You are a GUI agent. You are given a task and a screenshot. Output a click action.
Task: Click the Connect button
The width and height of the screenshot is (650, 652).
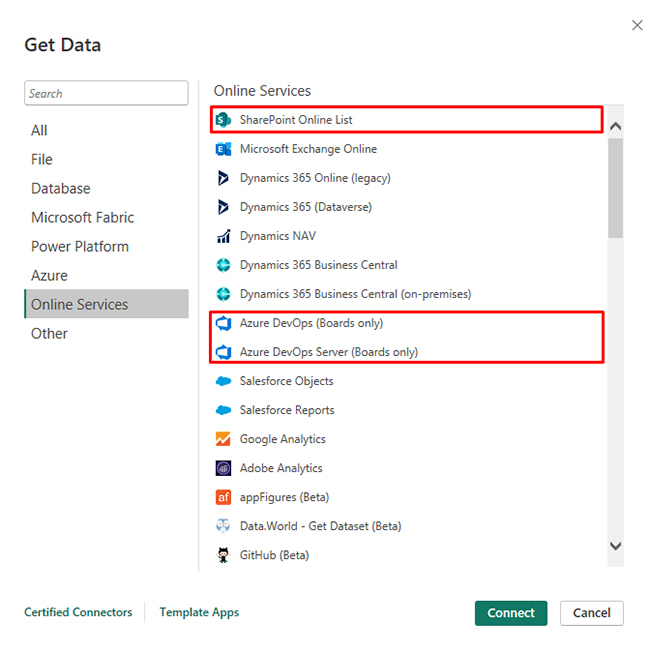[511, 613]
